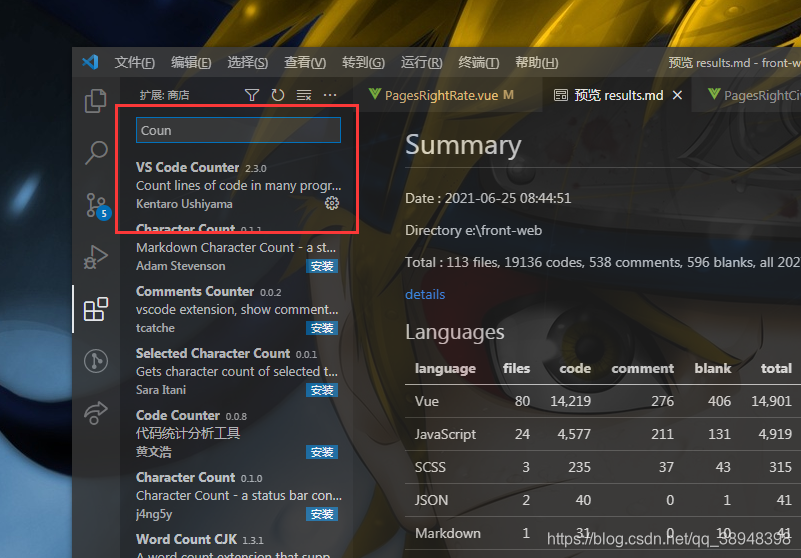Select VS Code Counter extension entry

tap(238, 185)
